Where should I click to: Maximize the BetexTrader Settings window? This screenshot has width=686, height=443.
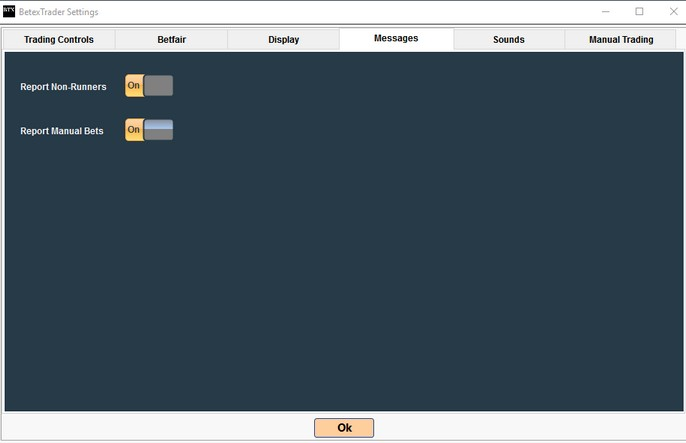tap(639, 12)
